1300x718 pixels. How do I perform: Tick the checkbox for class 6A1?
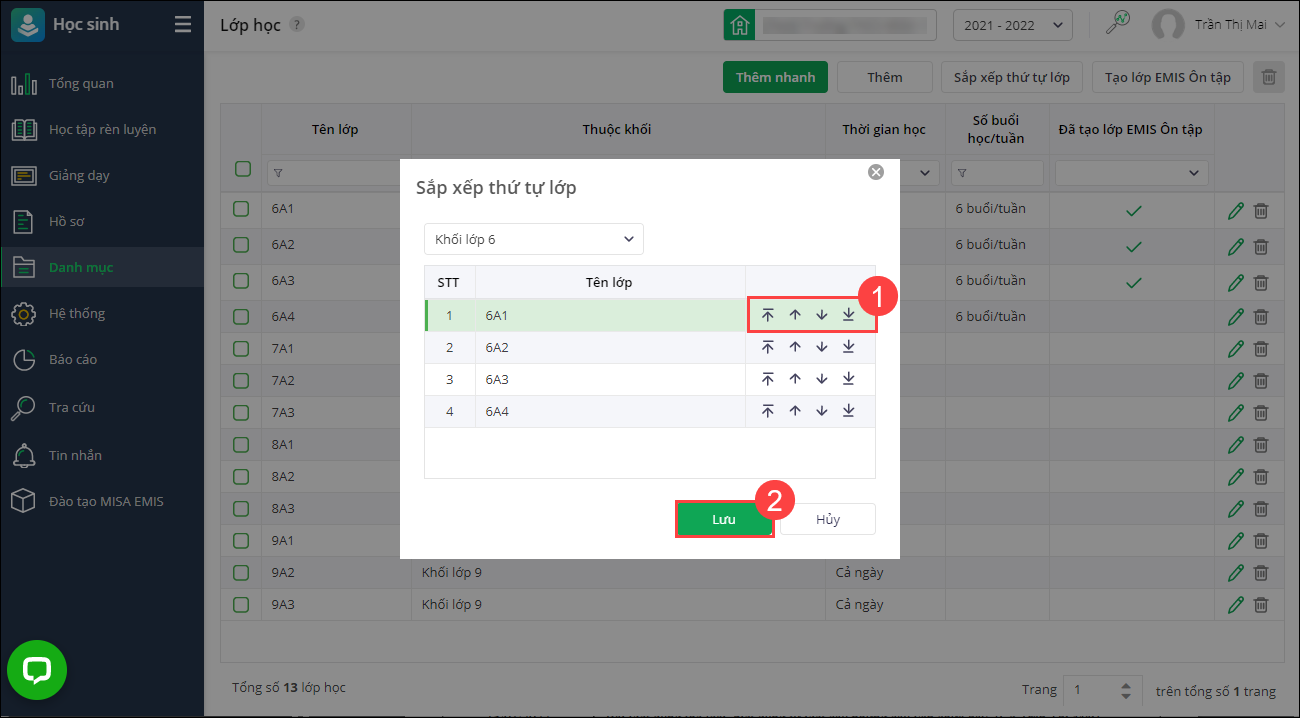[241, 210]
